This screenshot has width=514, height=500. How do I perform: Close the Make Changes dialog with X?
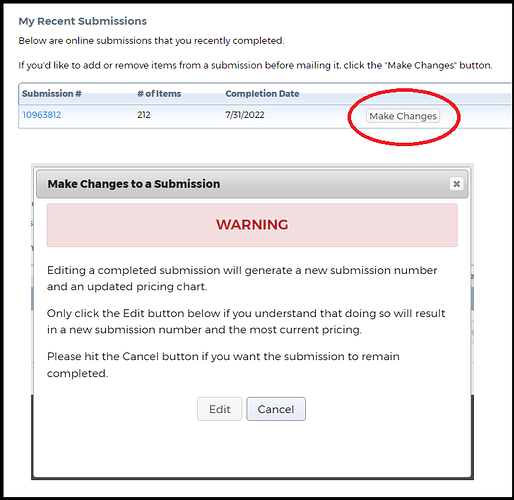click(x=456, y=184)
